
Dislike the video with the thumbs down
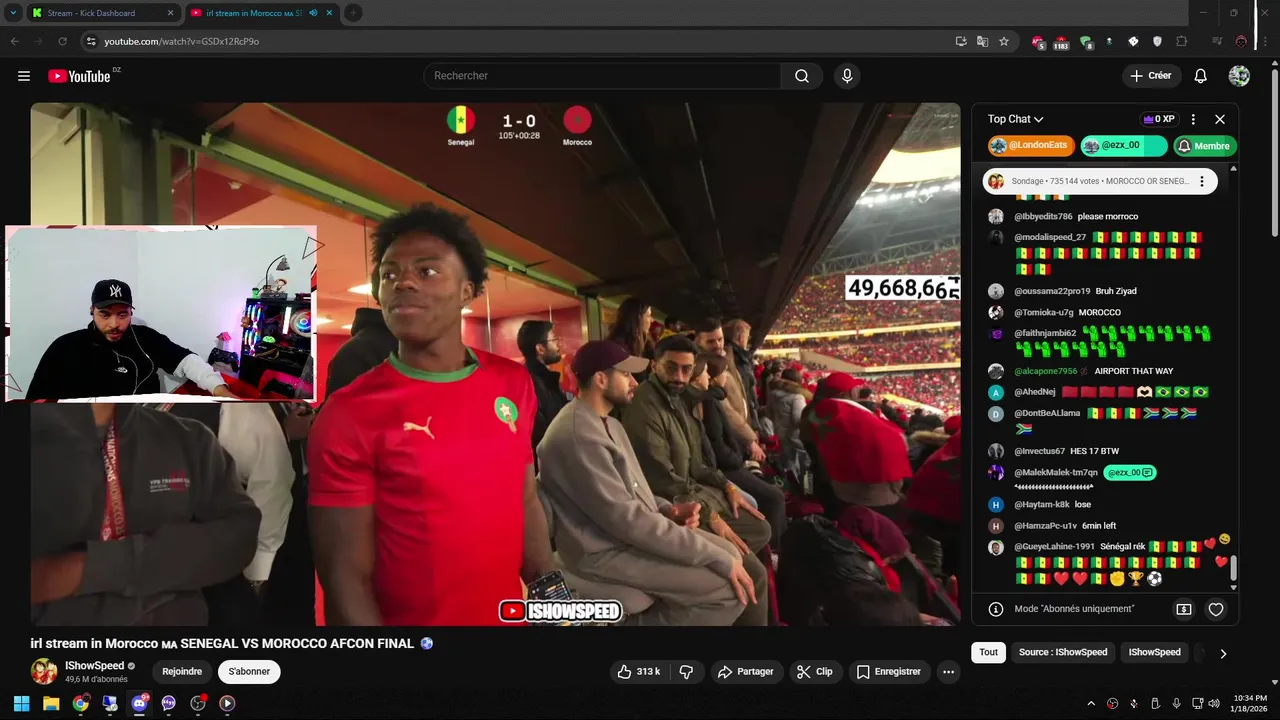pos(686,672)
